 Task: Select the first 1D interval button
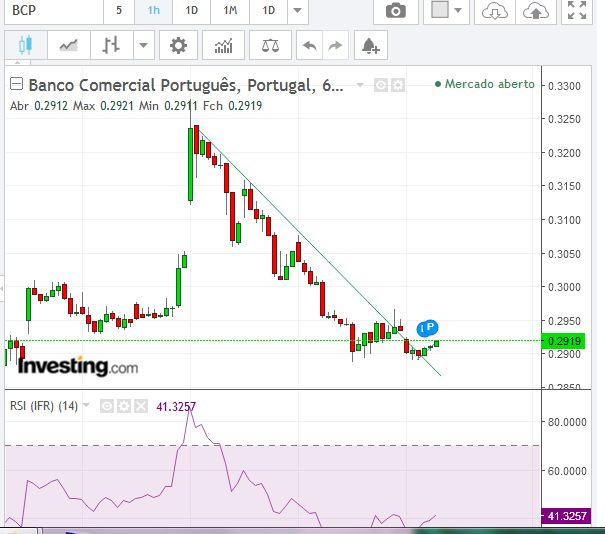coord(191,10)
